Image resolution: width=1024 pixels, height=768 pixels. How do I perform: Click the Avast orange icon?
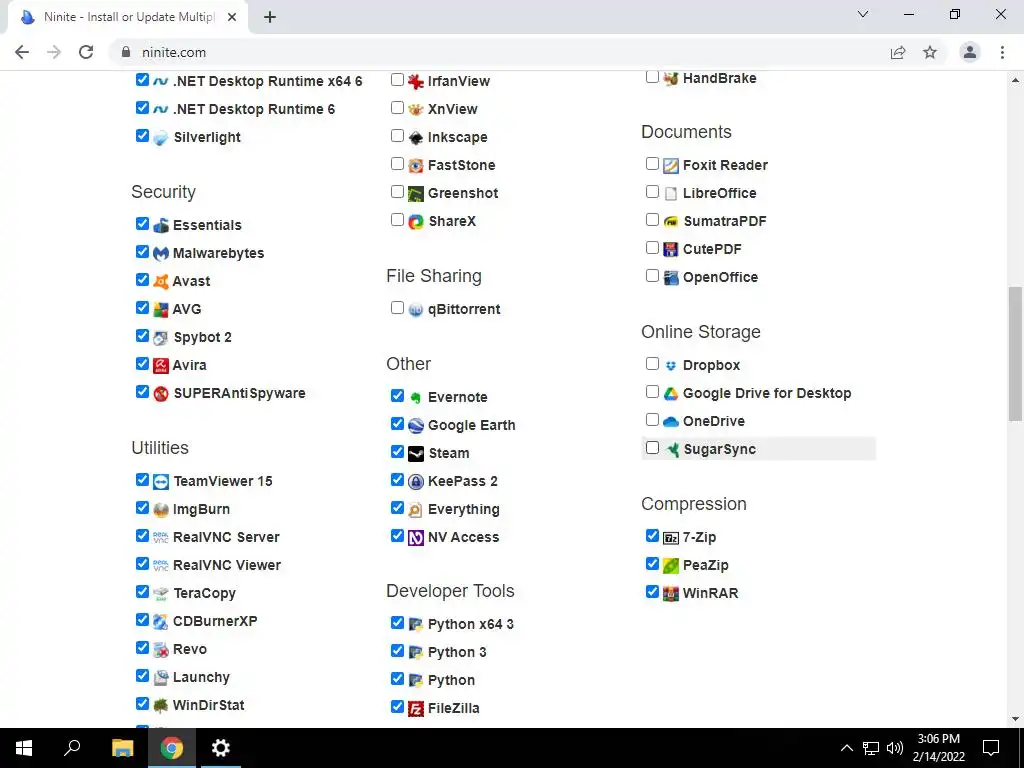pos(161,281)
